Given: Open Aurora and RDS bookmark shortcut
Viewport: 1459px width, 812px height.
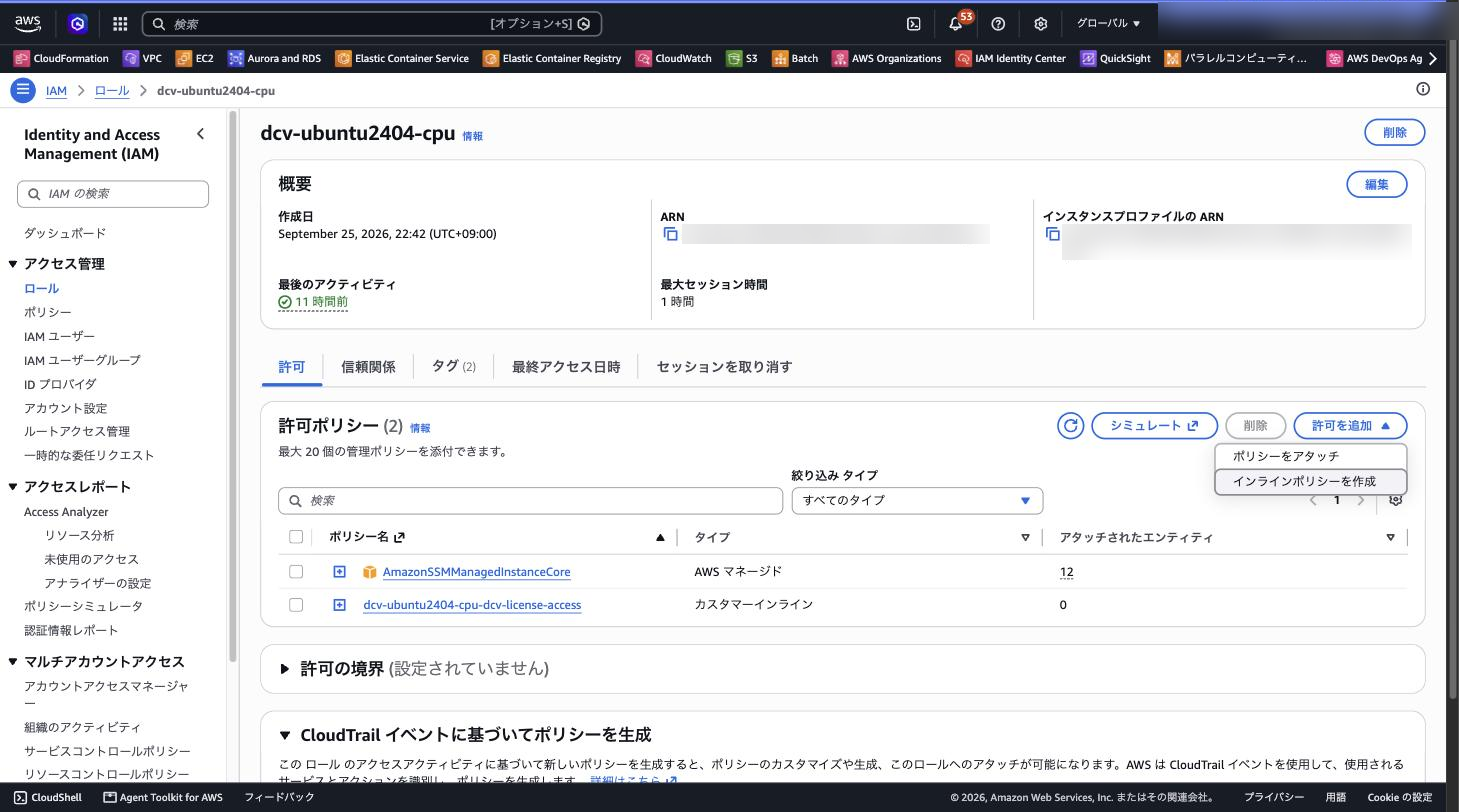Looking at the screenshot, I should 275,58.
